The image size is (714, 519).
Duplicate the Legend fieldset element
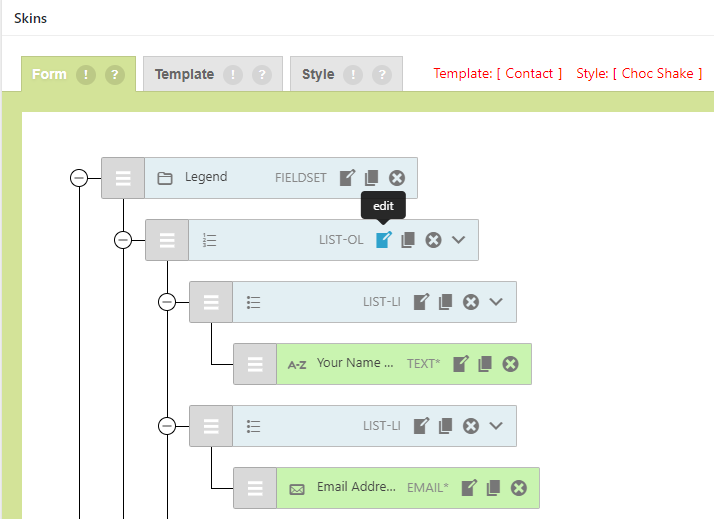(x=371, y=178)
